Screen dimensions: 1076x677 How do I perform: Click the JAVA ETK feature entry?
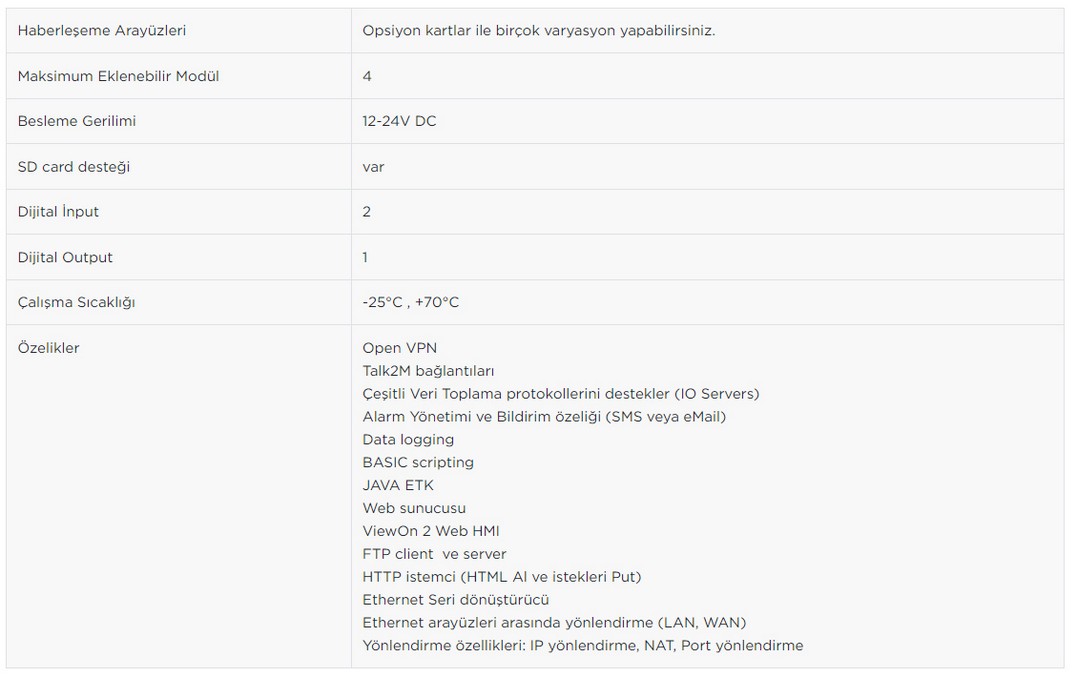398,486
